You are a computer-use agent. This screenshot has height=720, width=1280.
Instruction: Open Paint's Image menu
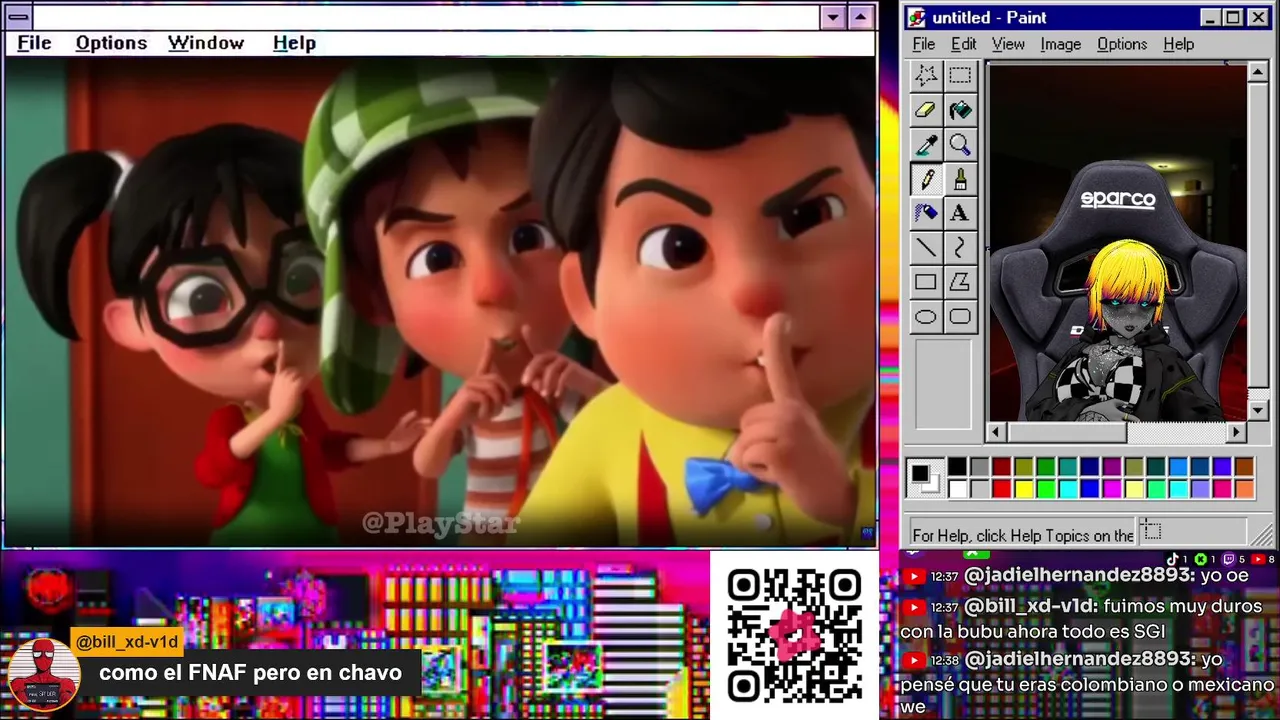pos(1060,44)
